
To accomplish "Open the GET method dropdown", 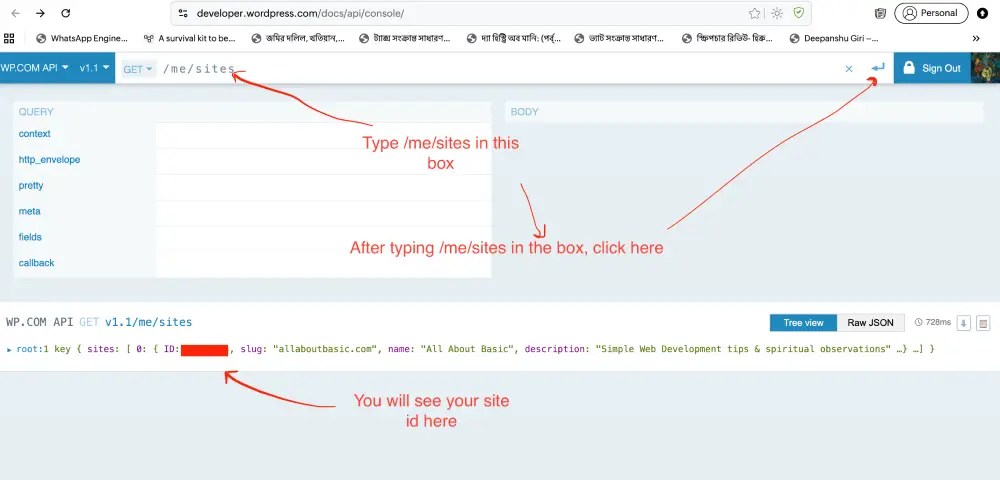I will click(x=138, y=69).
